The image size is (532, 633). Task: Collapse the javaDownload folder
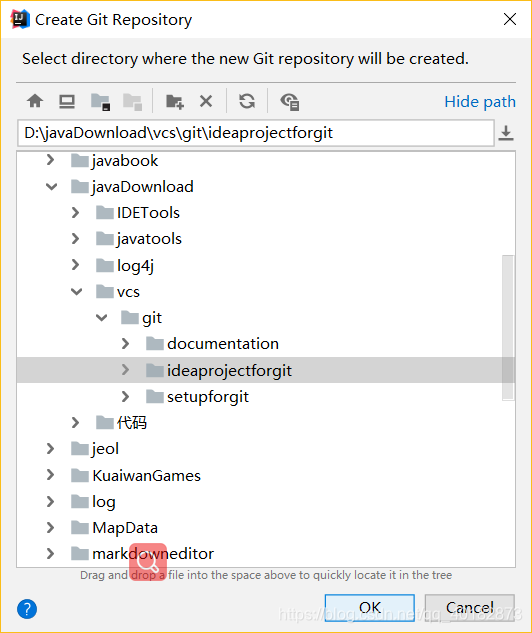click(51, 187)
